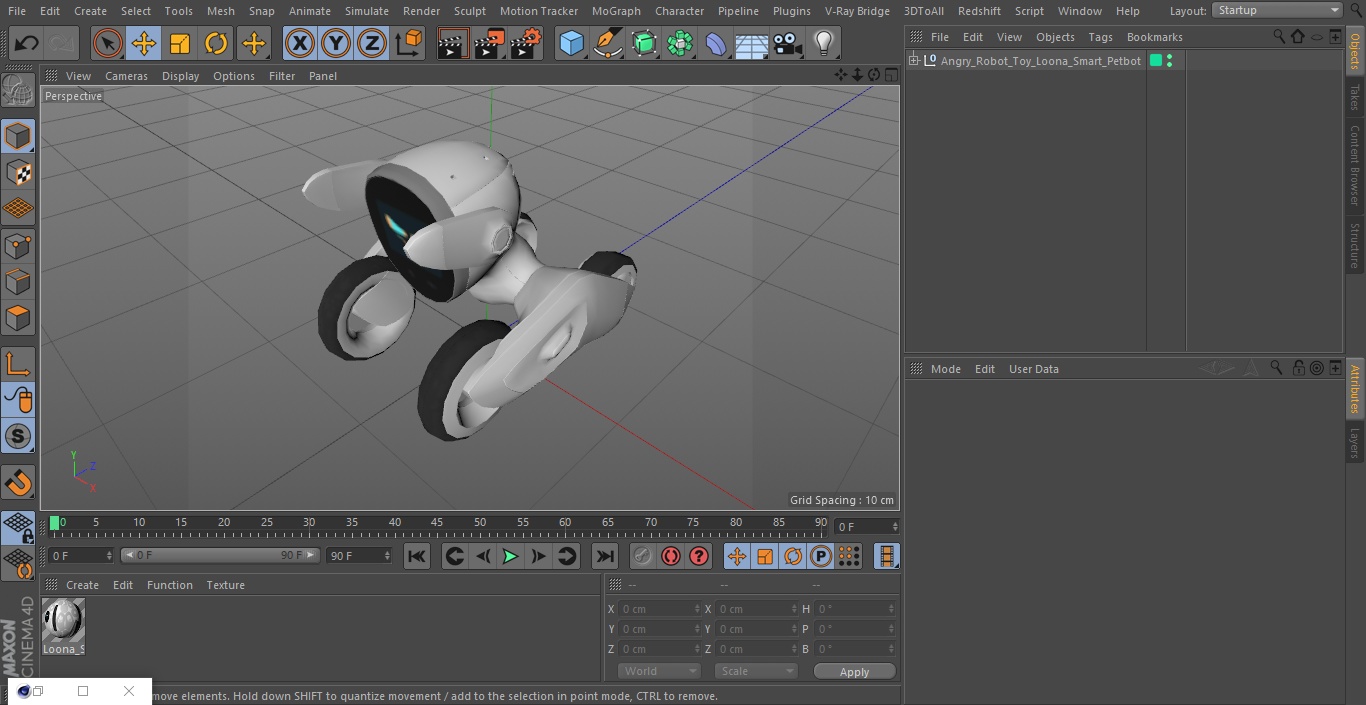
Task: Go to end of animation
Action: [x=605, y=556]
